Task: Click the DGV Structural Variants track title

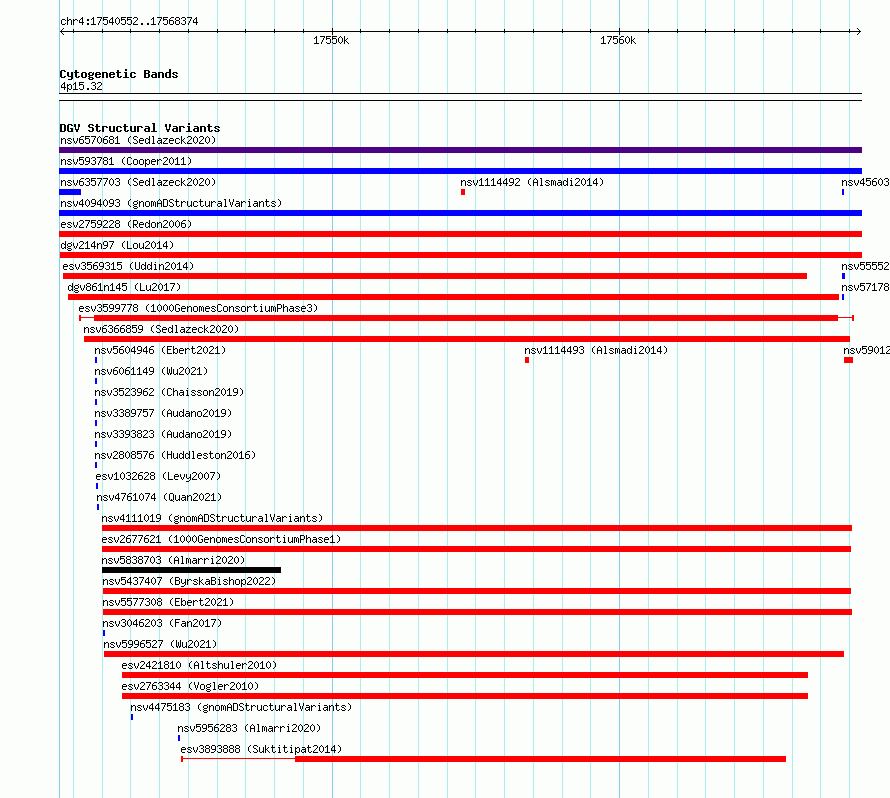Action: (x=140, y=128)
